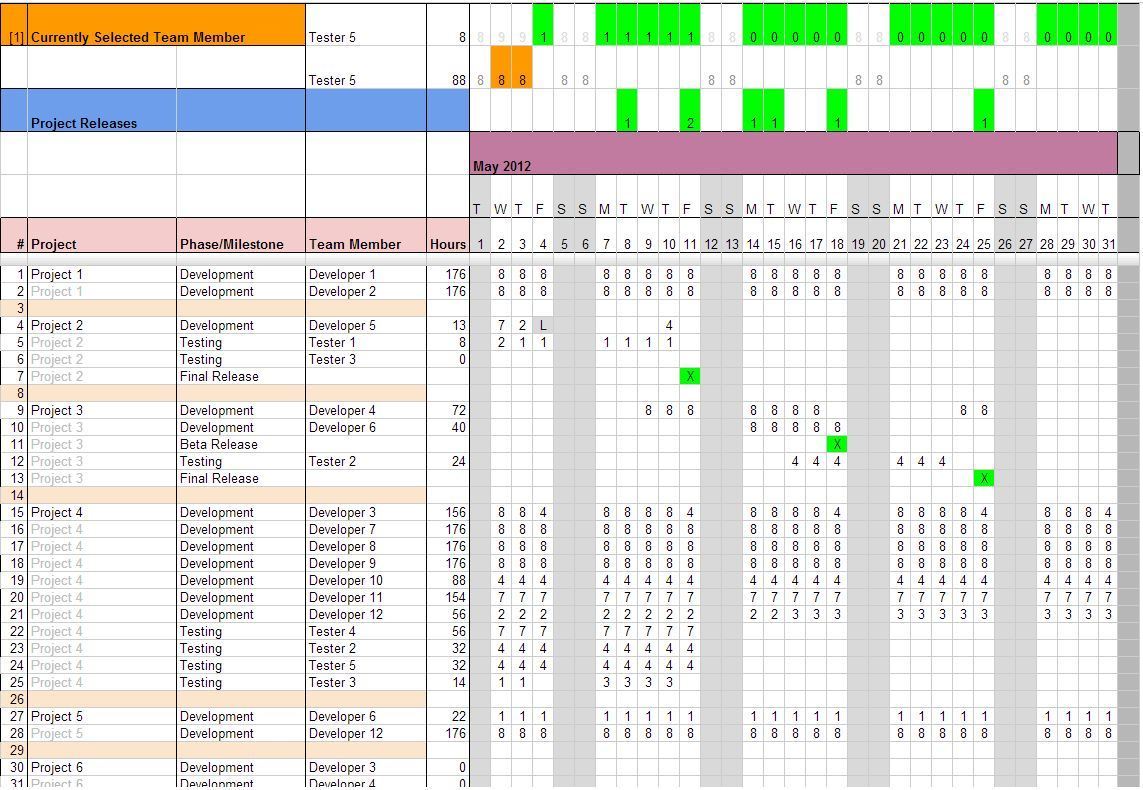Screen dimensions: 1143x790
Task: Click the day 31 date header
Action: coord(1108,244)
